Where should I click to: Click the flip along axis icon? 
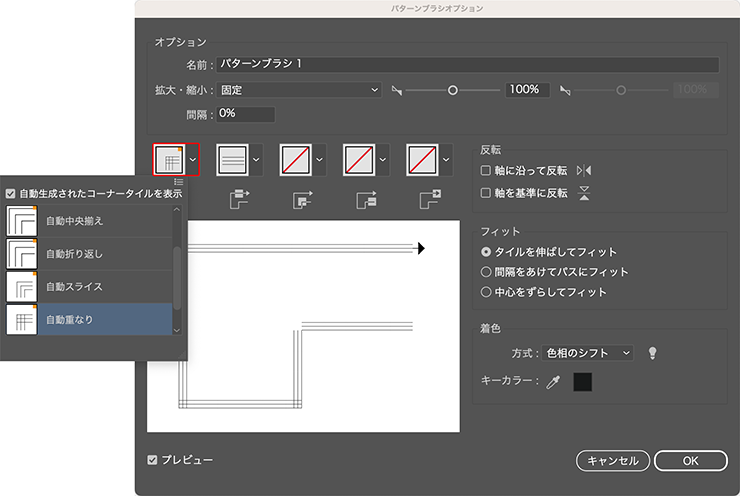[585, 171]
